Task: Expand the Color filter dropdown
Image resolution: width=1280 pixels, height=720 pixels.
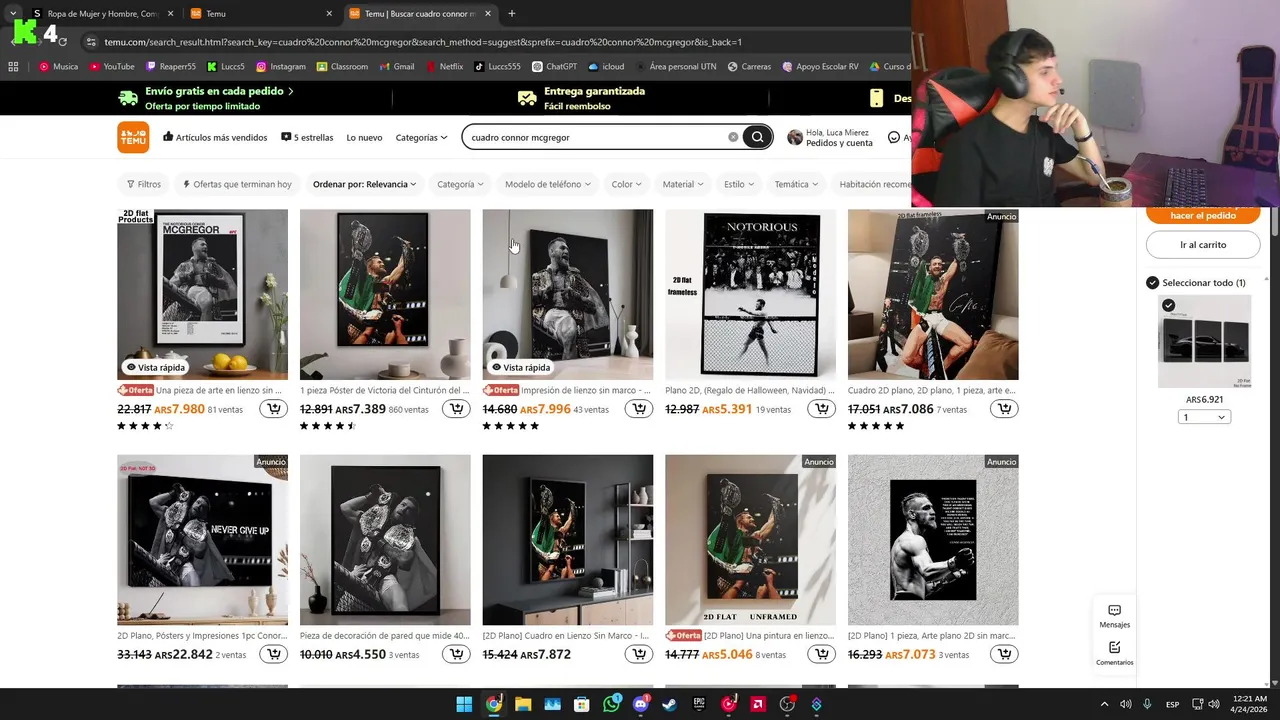Action: click(627, 184)
